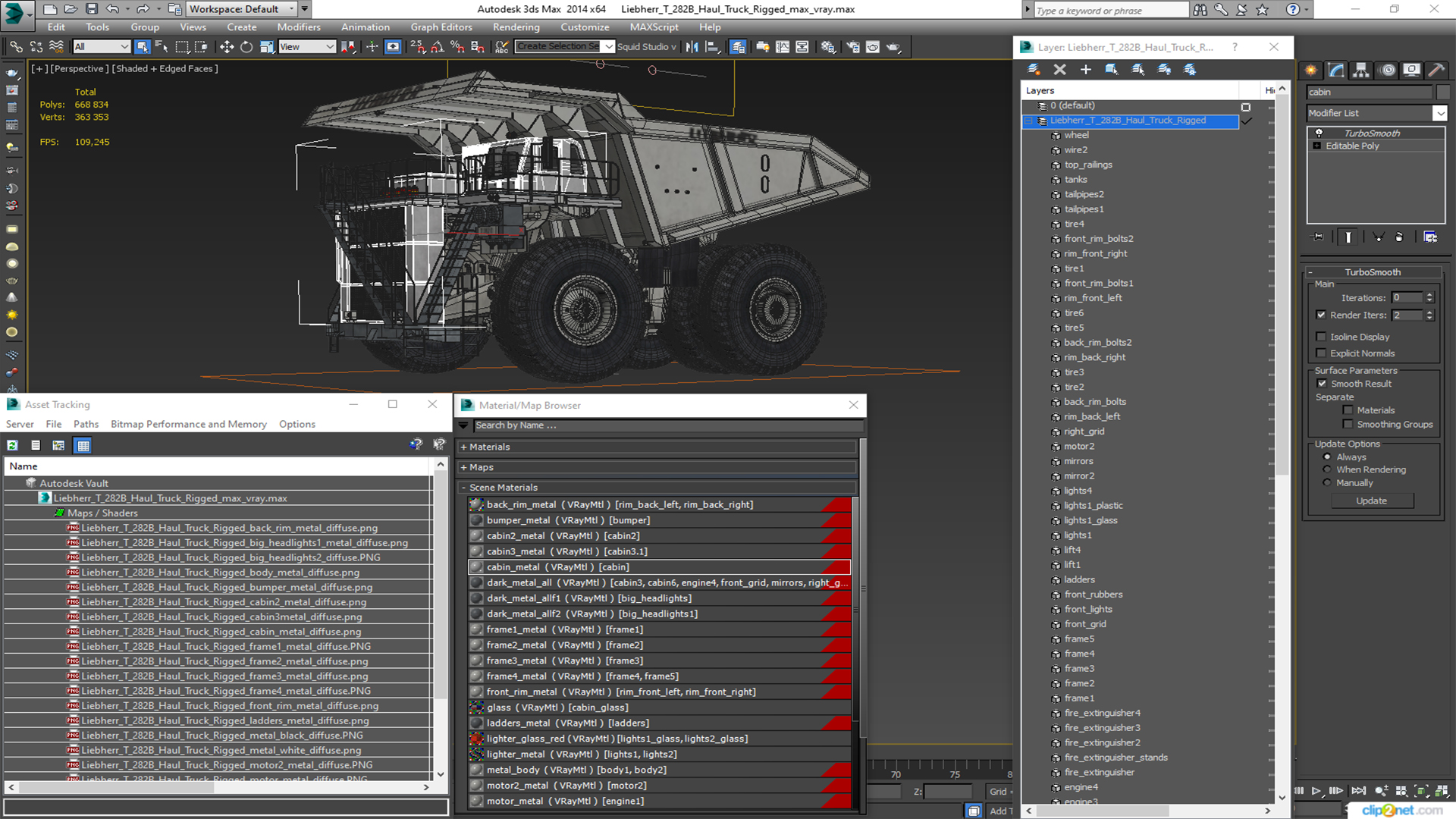This screenshot has width=1456, height=819.
Task: Toggle Angle Snap icon
Action: pos(438,47)
